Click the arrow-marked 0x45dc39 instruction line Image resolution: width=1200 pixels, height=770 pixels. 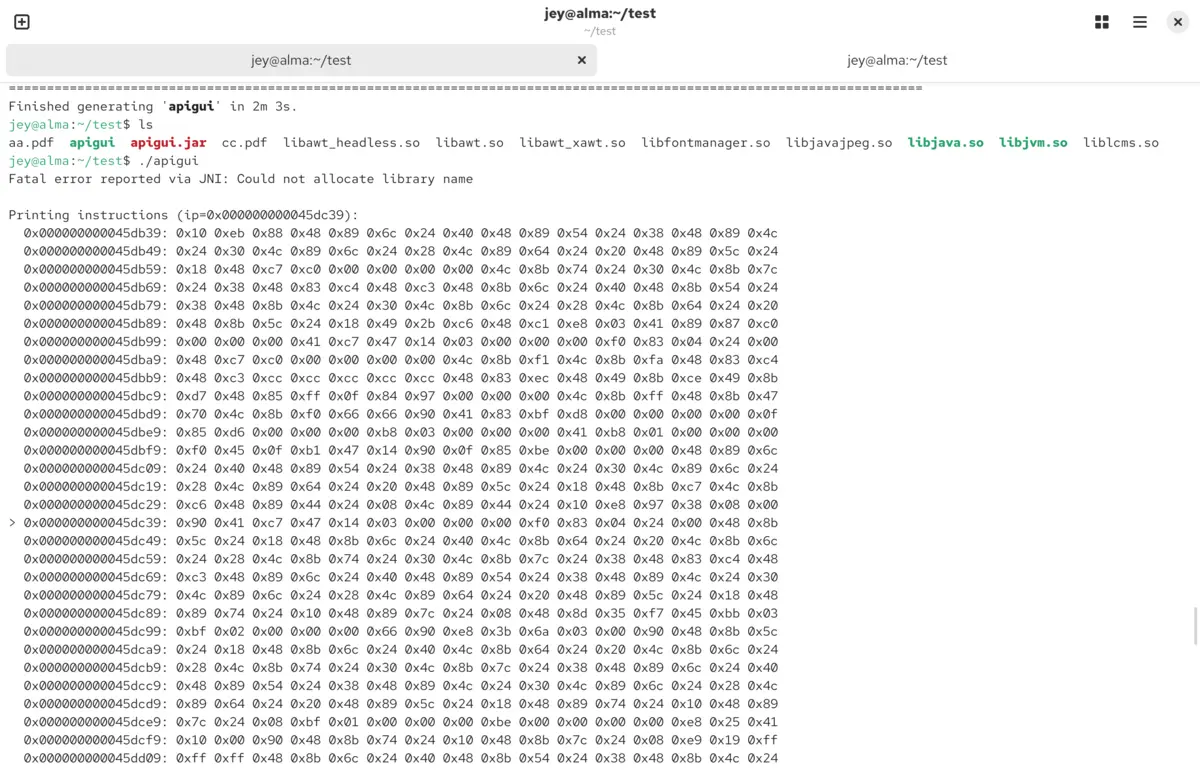[x=393, y=523]
